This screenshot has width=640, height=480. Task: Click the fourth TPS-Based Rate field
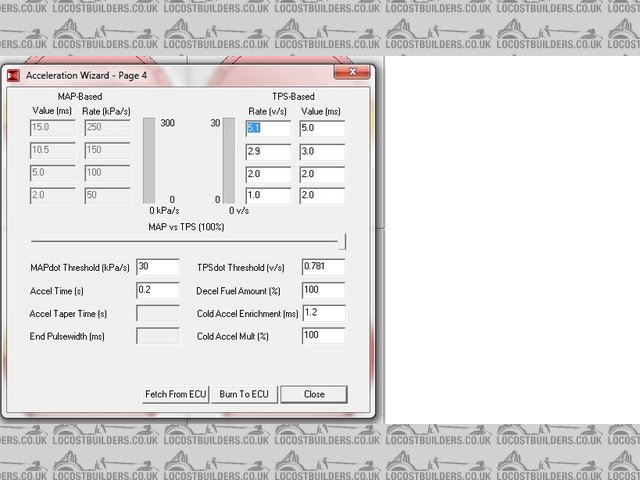[x=268, y=196]
